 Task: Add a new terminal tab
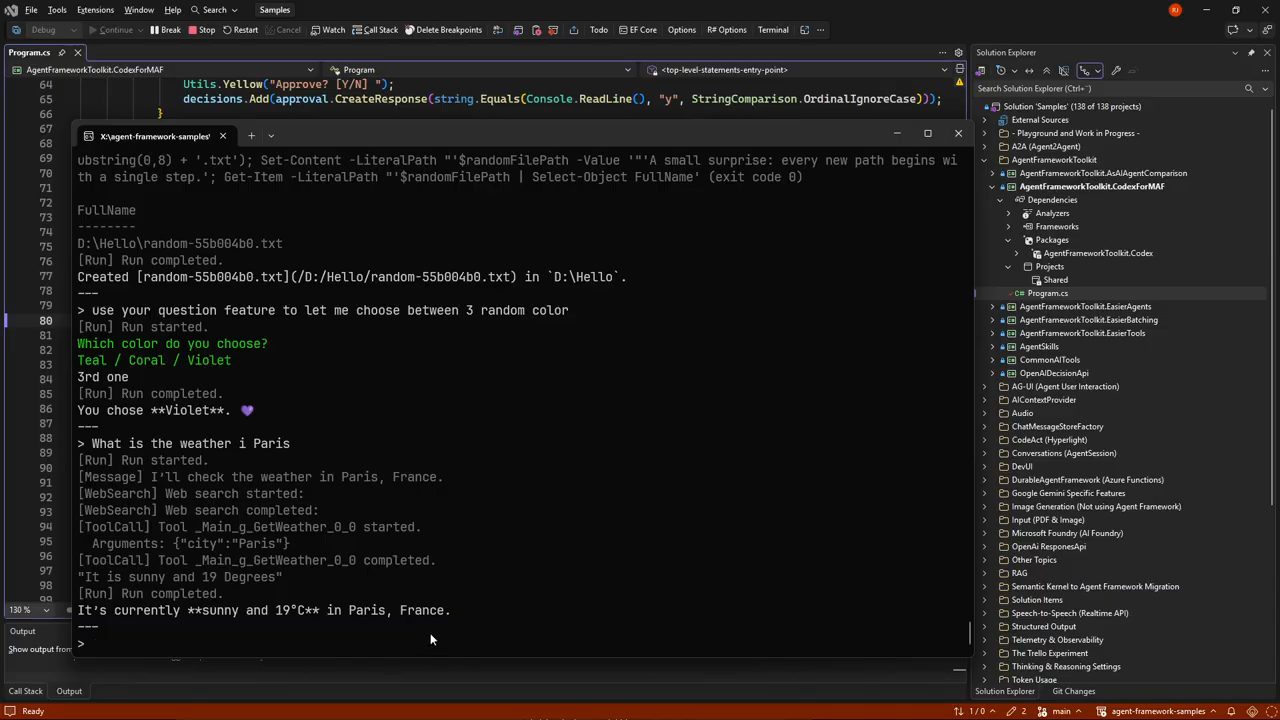251,135
